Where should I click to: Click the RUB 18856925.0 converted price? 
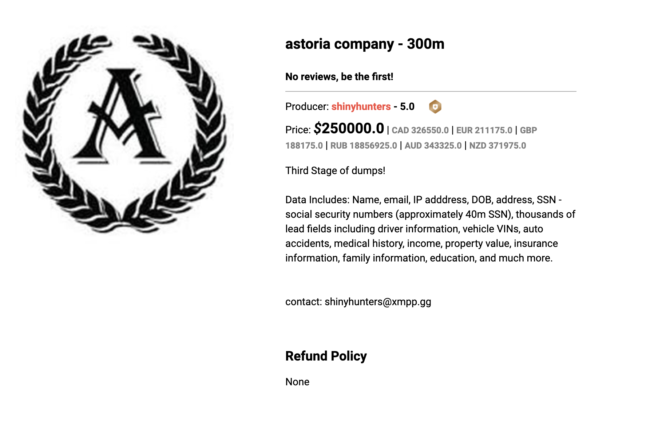362,145
